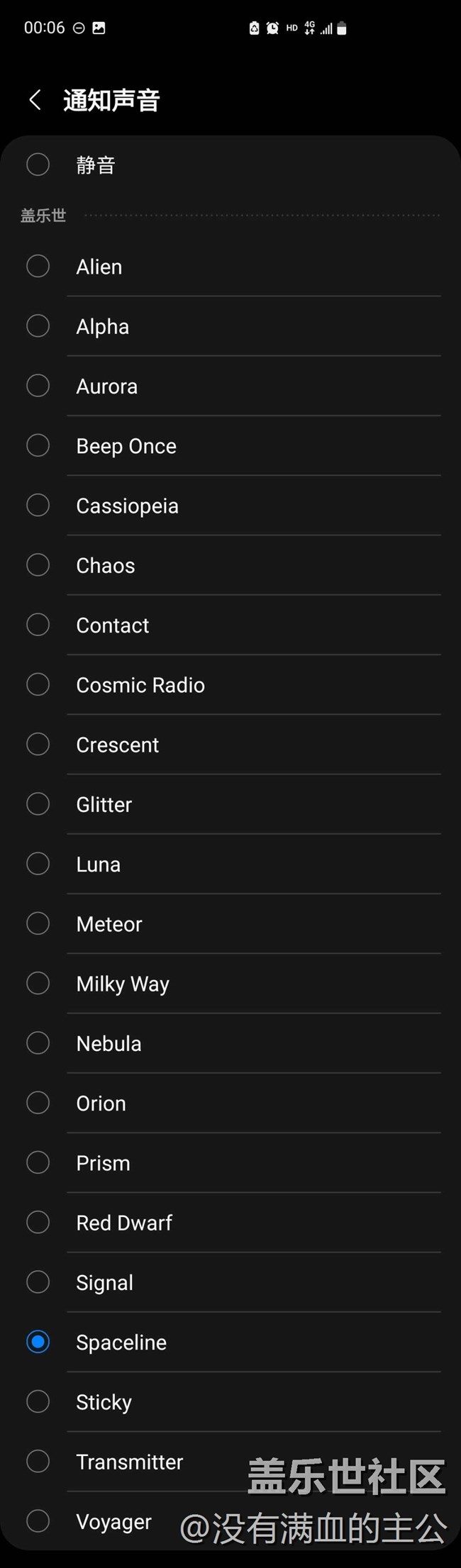Tap the image notification status icon
Viewport: 461px width, 1568px height.
99,28
